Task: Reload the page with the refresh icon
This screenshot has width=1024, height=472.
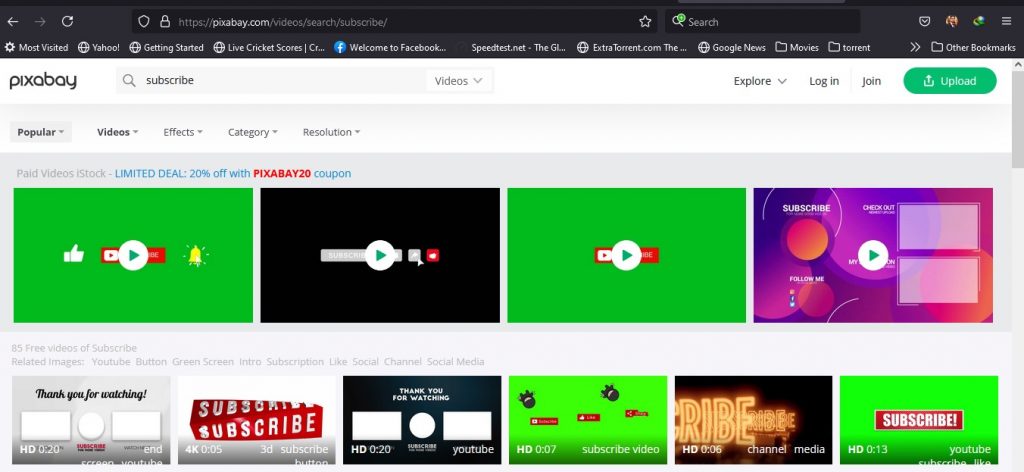Action: point(67,22)
